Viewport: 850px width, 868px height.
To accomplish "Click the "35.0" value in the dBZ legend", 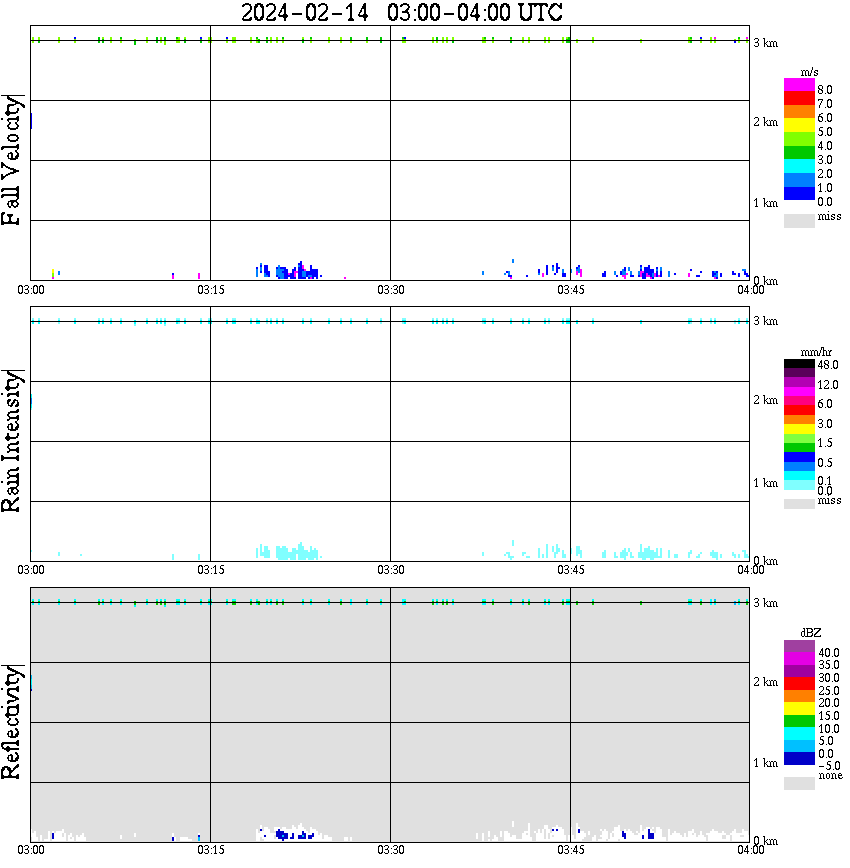I will (x=829, y=665).
